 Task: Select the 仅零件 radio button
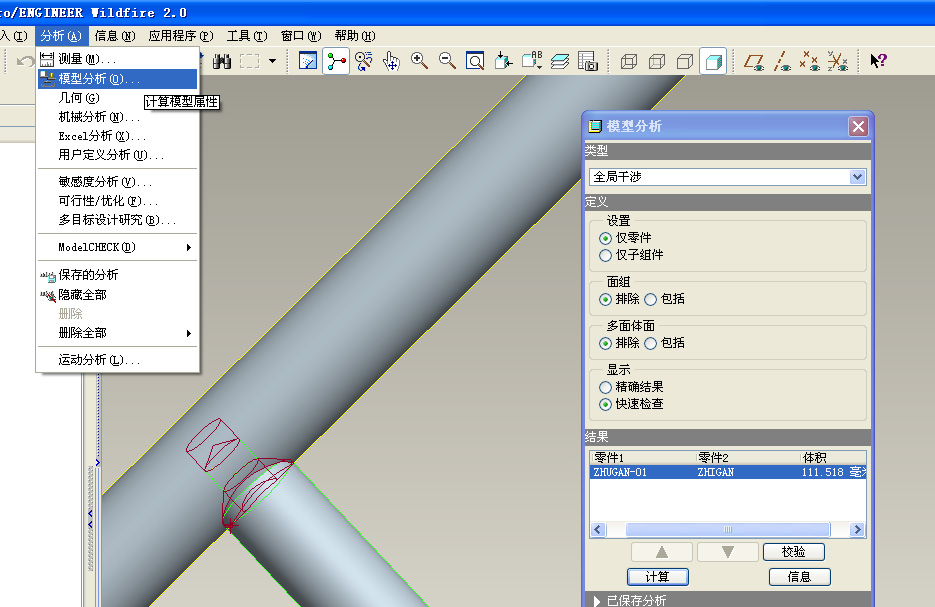click(x=606, y=239)
